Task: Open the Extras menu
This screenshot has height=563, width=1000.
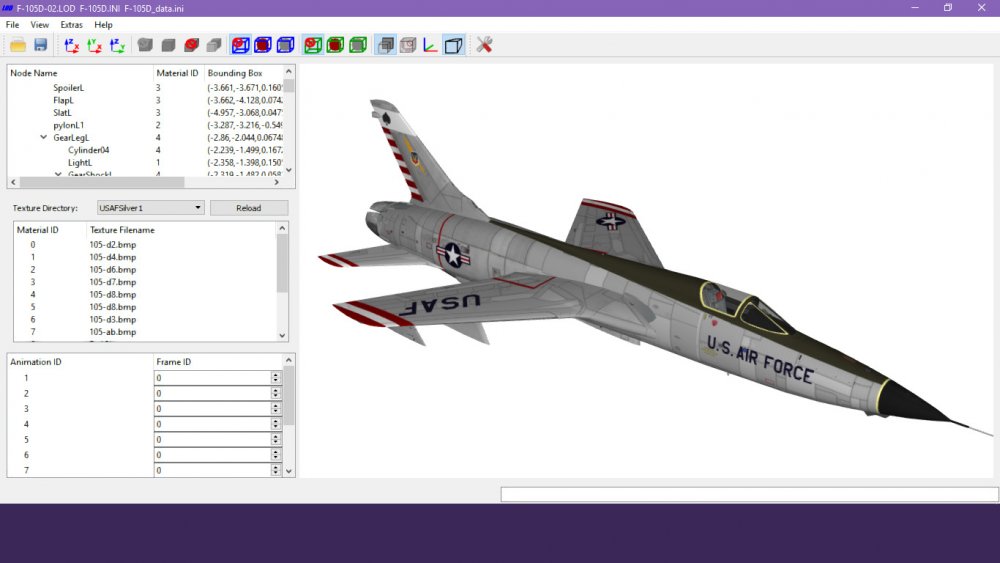Action: coord(71,25)
